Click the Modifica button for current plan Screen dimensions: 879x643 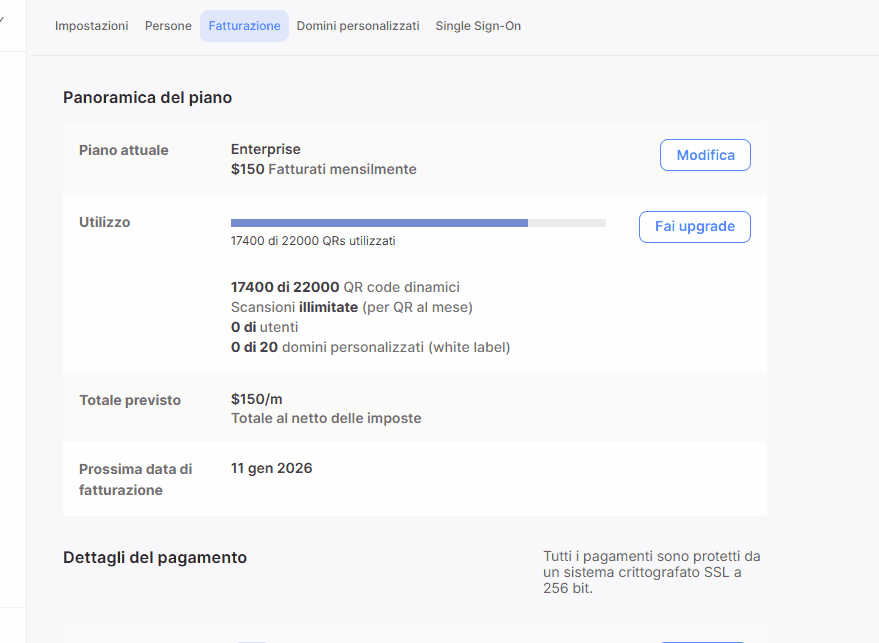tap(705, 155)
